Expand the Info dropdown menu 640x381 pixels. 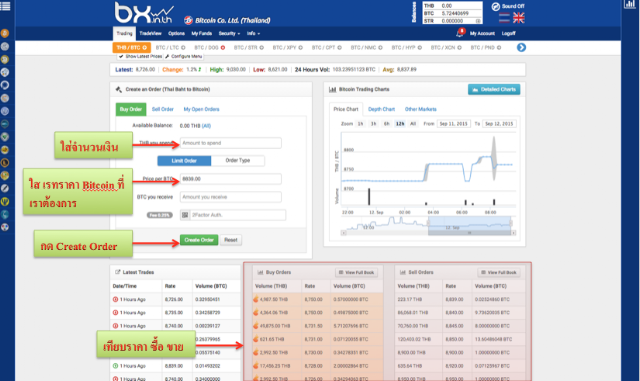tap(253, 33)
